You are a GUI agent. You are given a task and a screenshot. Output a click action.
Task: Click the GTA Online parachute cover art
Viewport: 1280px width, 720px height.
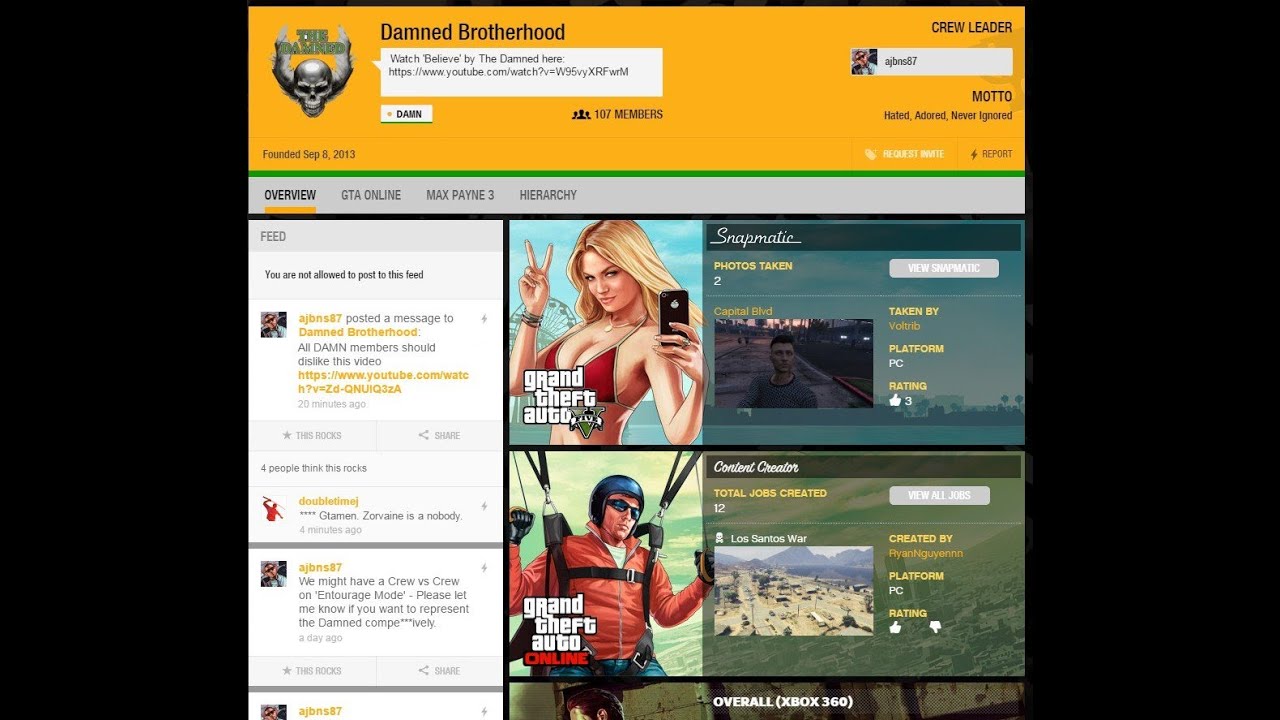tap(606, 563)
